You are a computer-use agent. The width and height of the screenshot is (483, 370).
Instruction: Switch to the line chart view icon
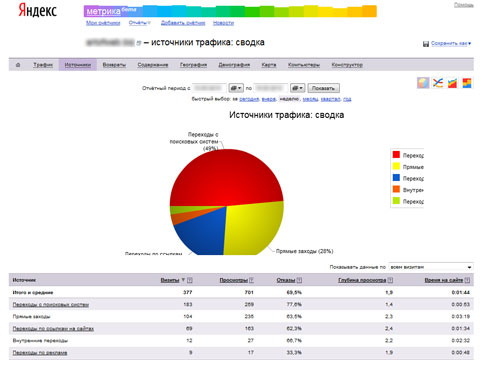coord(438,82)
